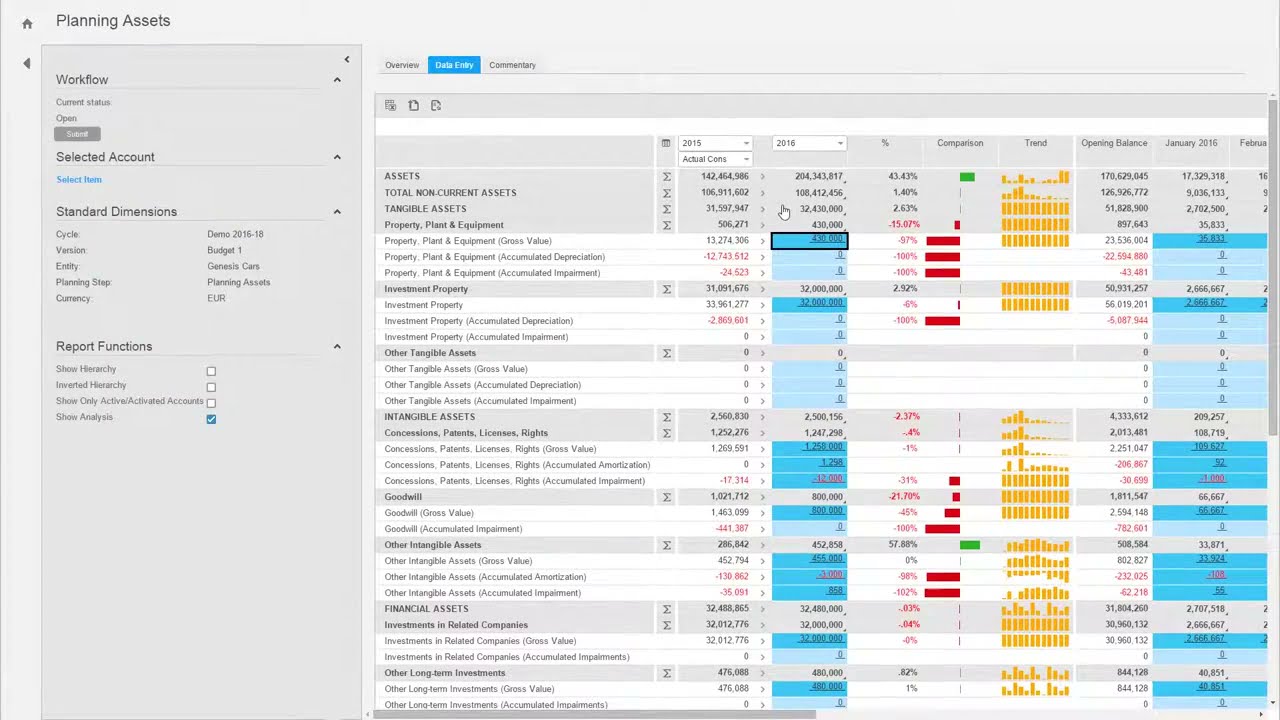The height and width of the screenshot is (720, 1280).
Task: Click Goodwill (Accumulated Impairment) red comparison bar
Action: click(943, 529)
